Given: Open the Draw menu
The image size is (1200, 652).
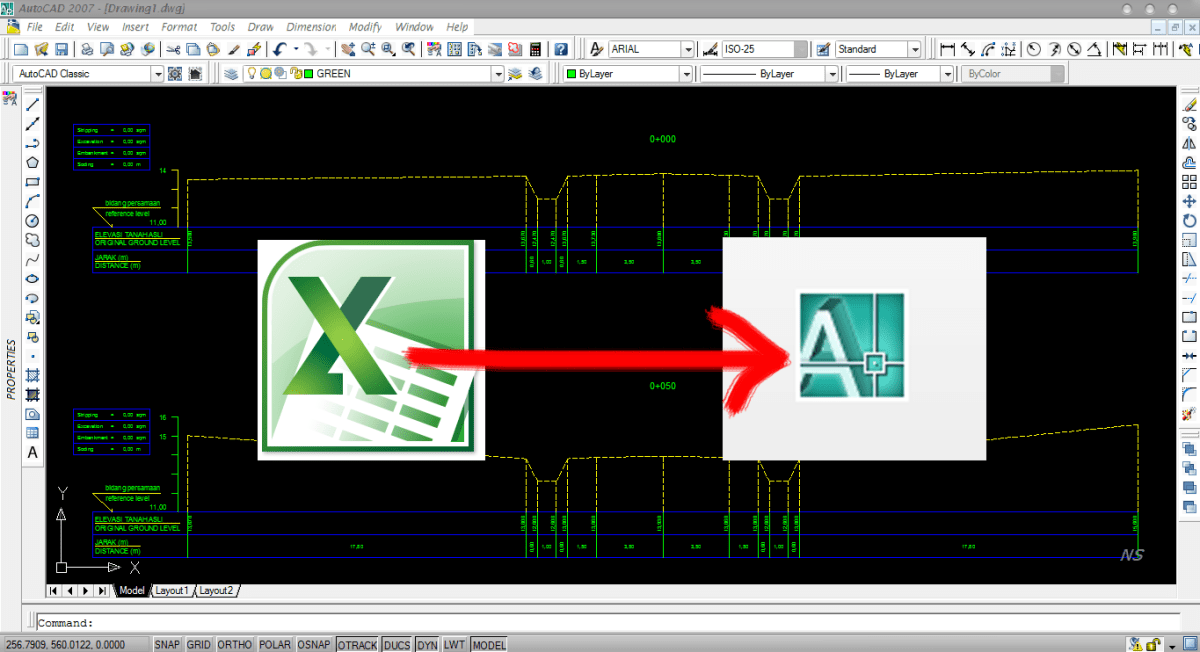Looking at the screenshot, I should point(261,27).
